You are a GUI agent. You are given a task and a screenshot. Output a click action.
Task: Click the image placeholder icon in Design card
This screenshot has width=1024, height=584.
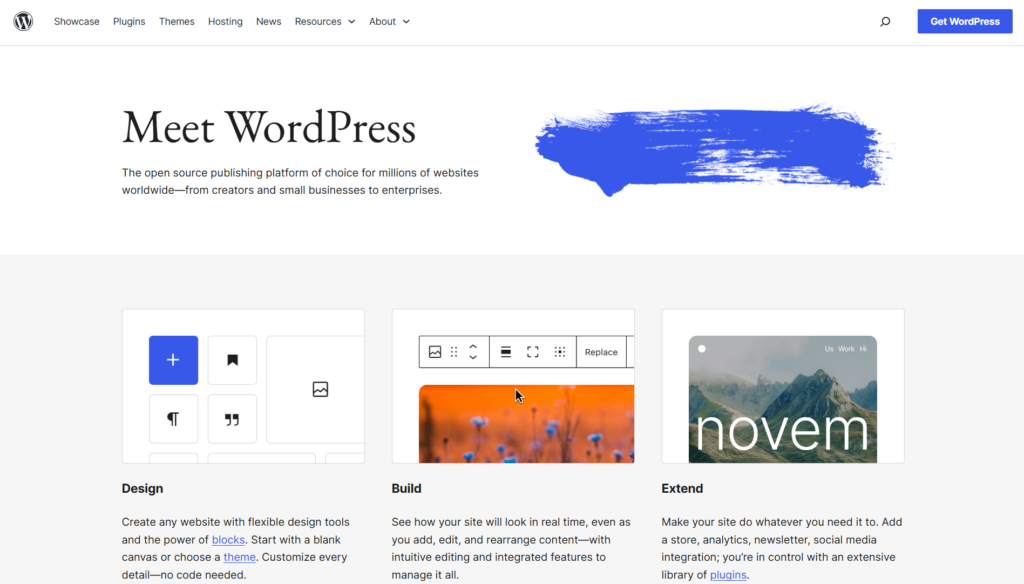click(320, 389)
